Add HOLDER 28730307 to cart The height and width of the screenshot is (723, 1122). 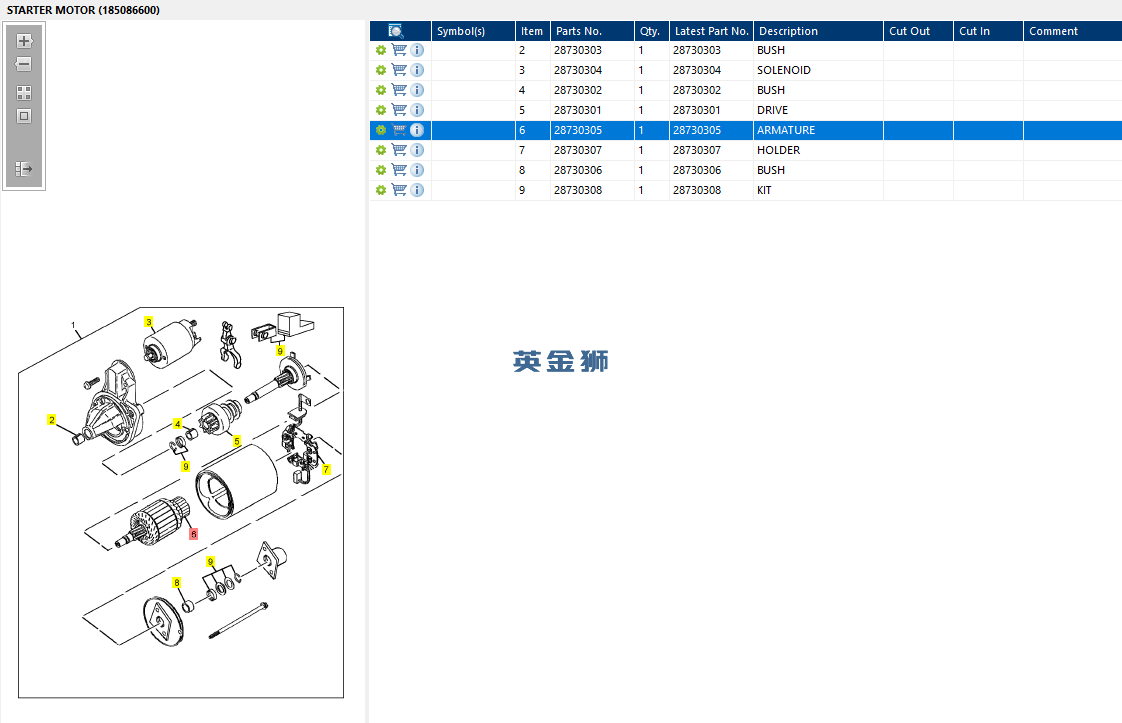399,150
